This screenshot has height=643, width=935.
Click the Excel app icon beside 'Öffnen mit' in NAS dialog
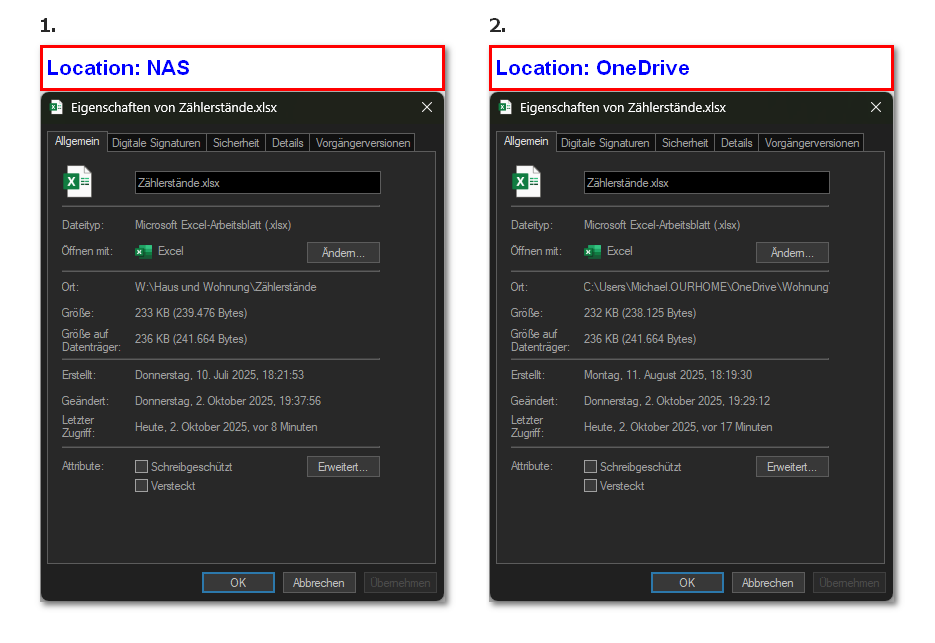click(144, 252)
